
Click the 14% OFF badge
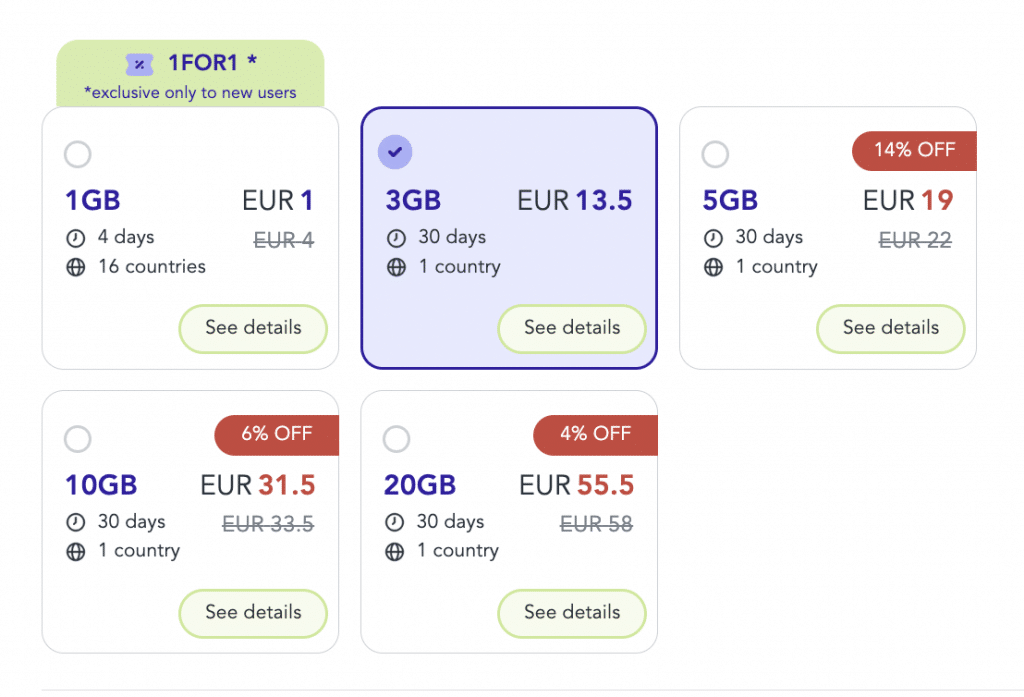(914, 150)
